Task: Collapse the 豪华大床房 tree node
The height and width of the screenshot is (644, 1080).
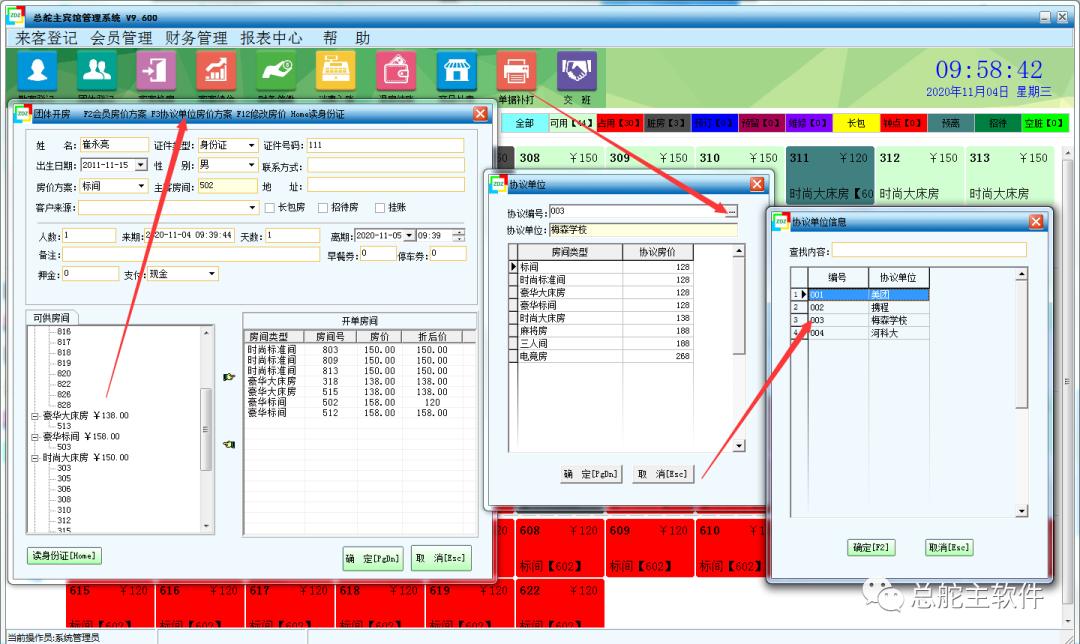Action: [x=35, y=415]
